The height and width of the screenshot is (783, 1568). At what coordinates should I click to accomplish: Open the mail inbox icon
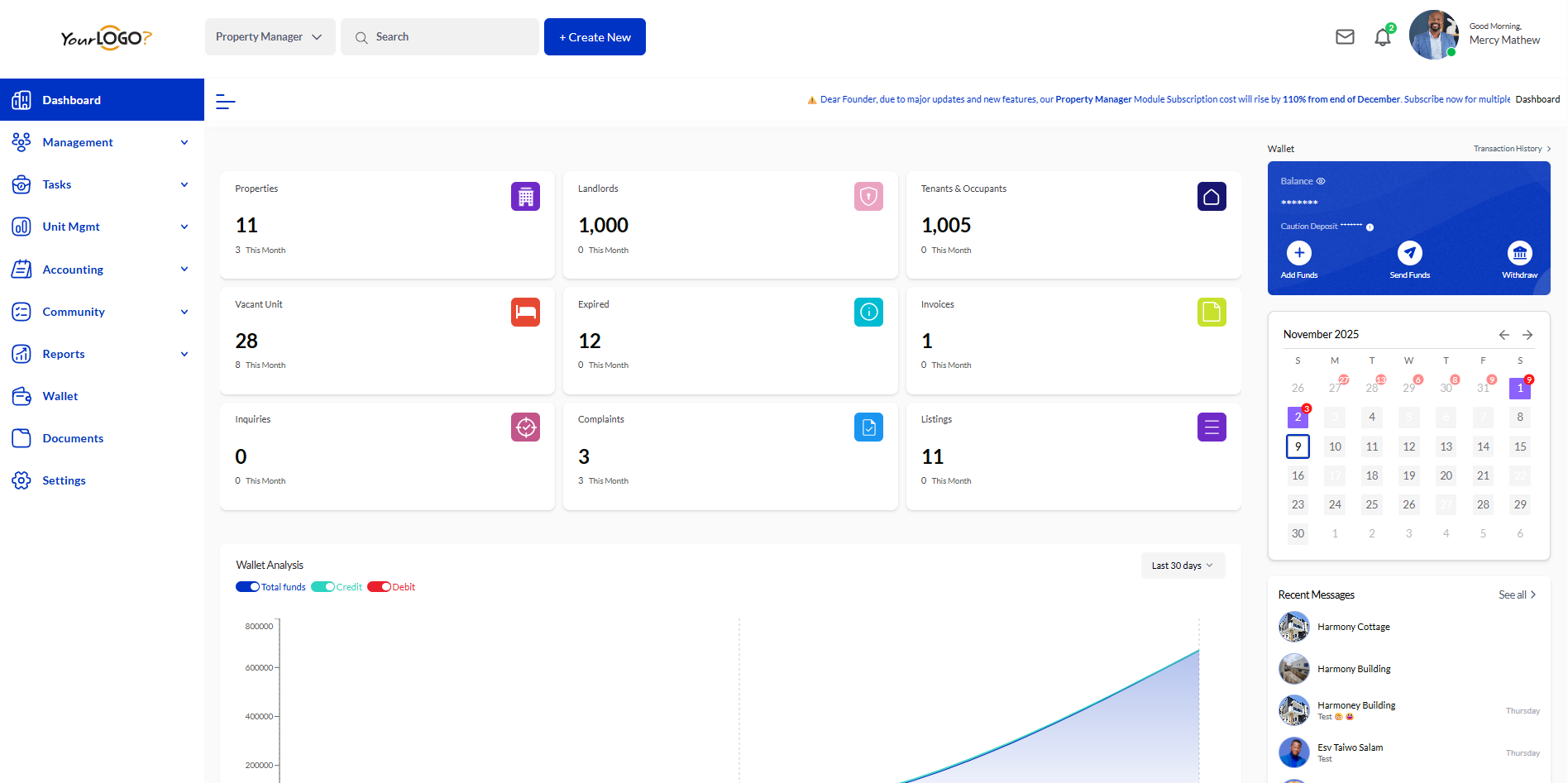point(1345,37)
